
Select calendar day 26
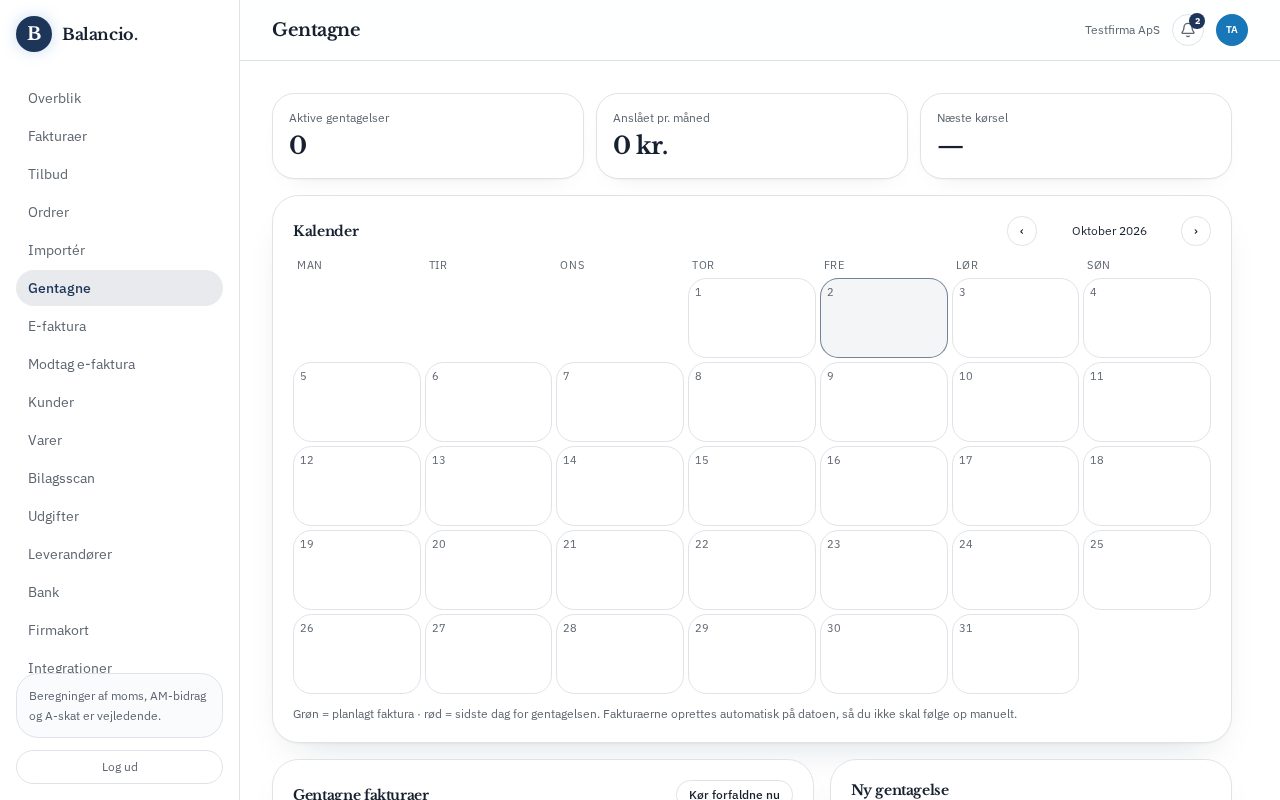pyautogui.click(x=357, y=654)
